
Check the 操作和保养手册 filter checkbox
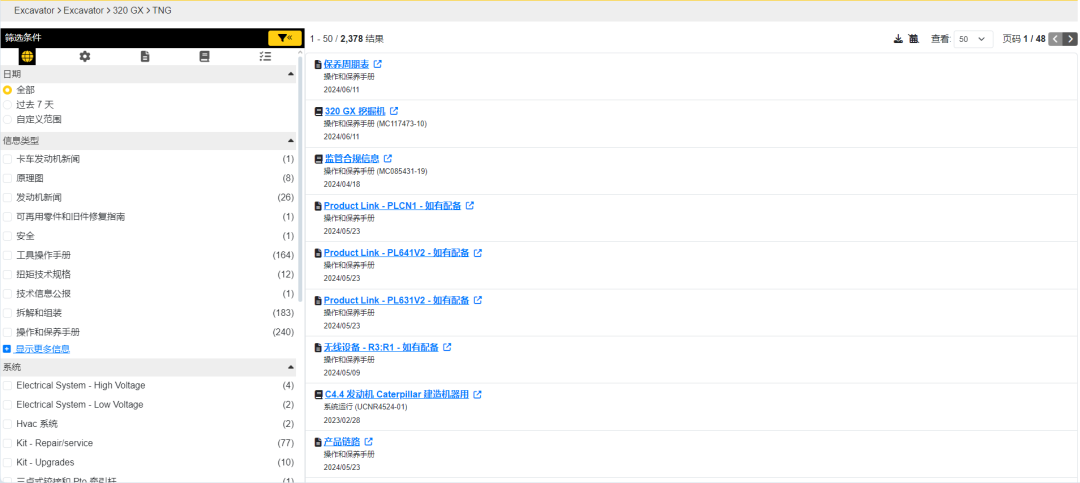coord(8,332)
